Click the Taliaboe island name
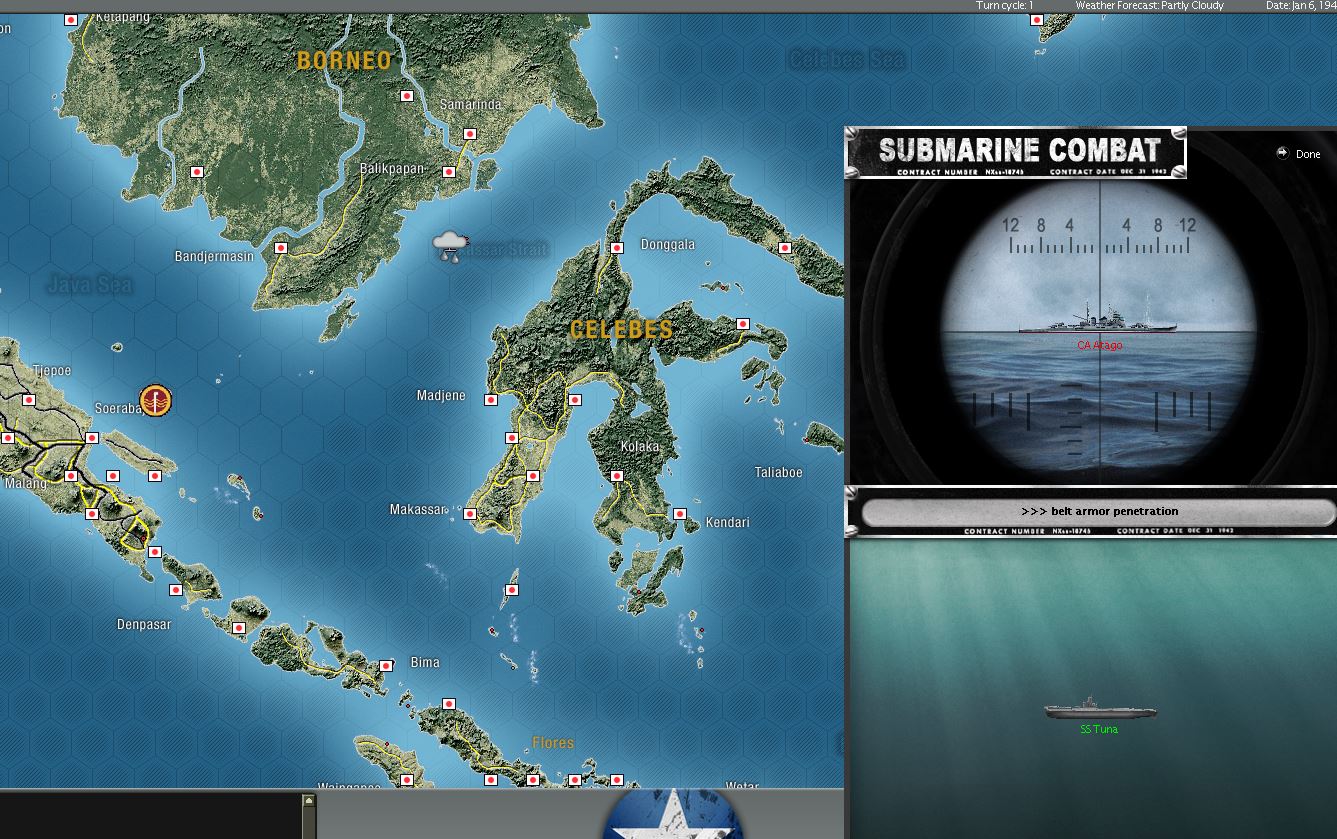This screenshot has width=1337, height=839. pyautogui.click(x=779, y=472)
